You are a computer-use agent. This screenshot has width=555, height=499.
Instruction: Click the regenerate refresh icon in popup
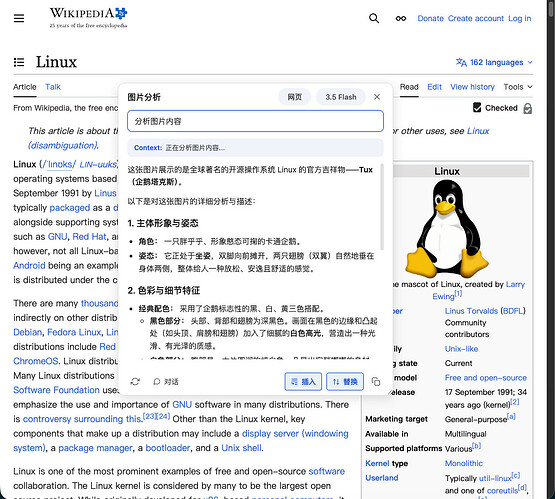135,382
